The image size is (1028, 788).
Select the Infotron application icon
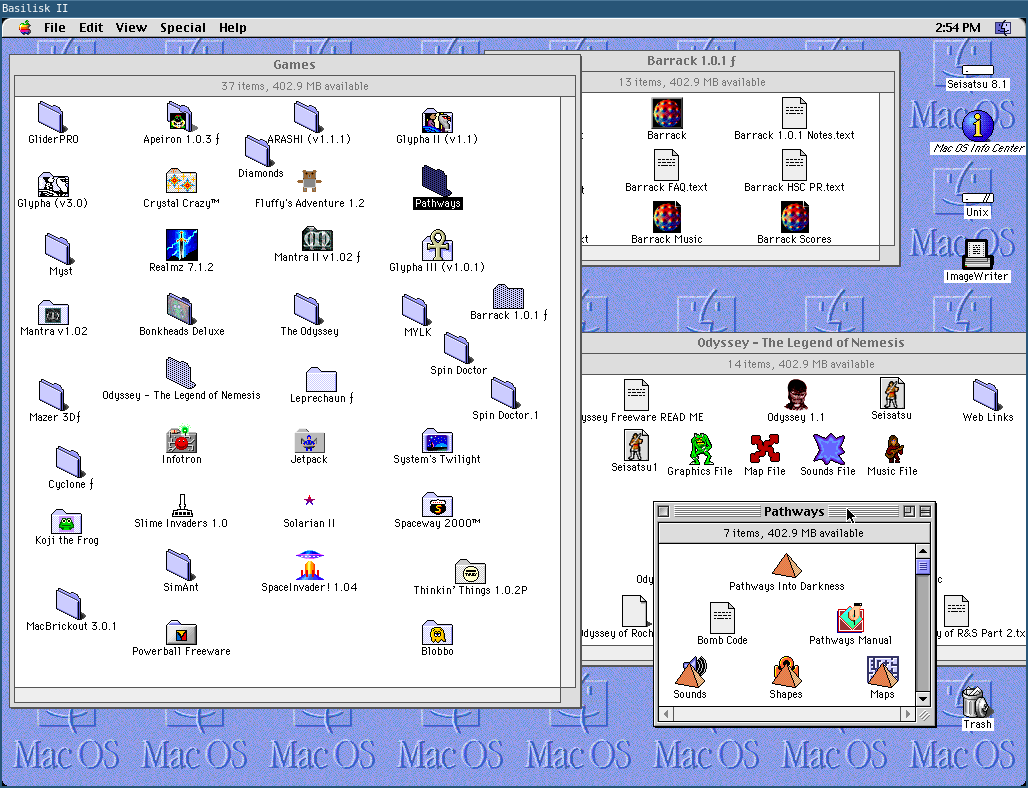point(181,439)
